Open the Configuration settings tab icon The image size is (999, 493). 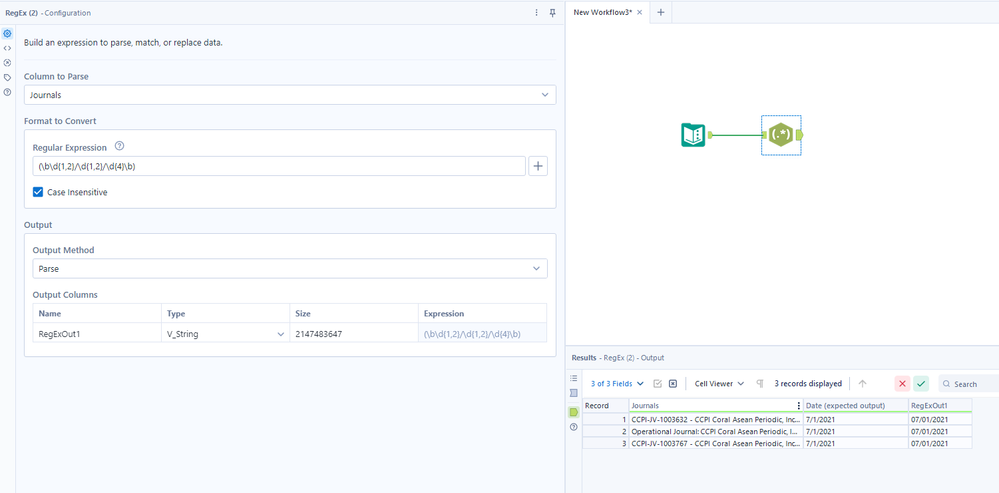[x=8, y=33]
